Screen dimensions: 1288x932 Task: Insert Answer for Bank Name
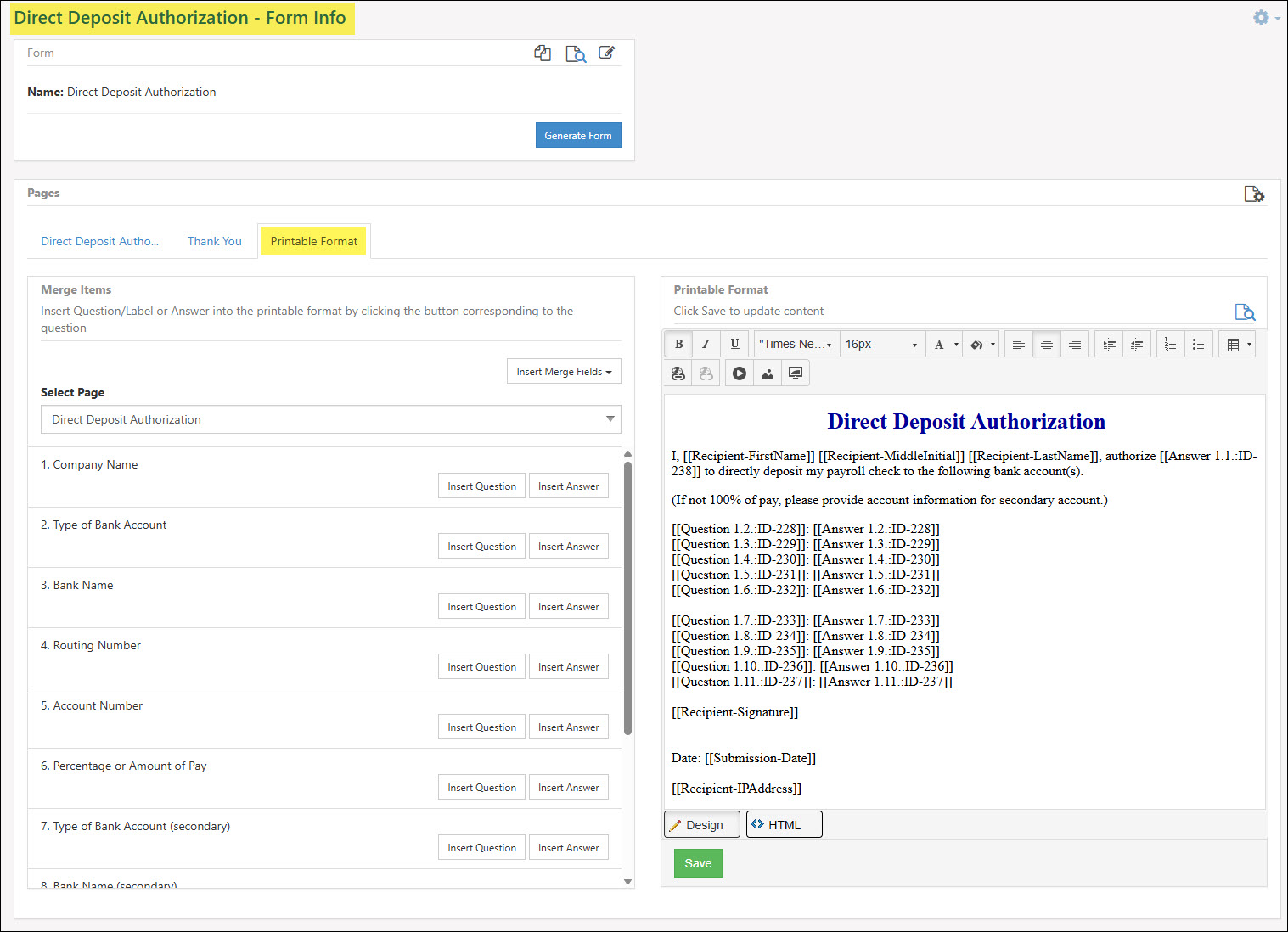[568, 607]
